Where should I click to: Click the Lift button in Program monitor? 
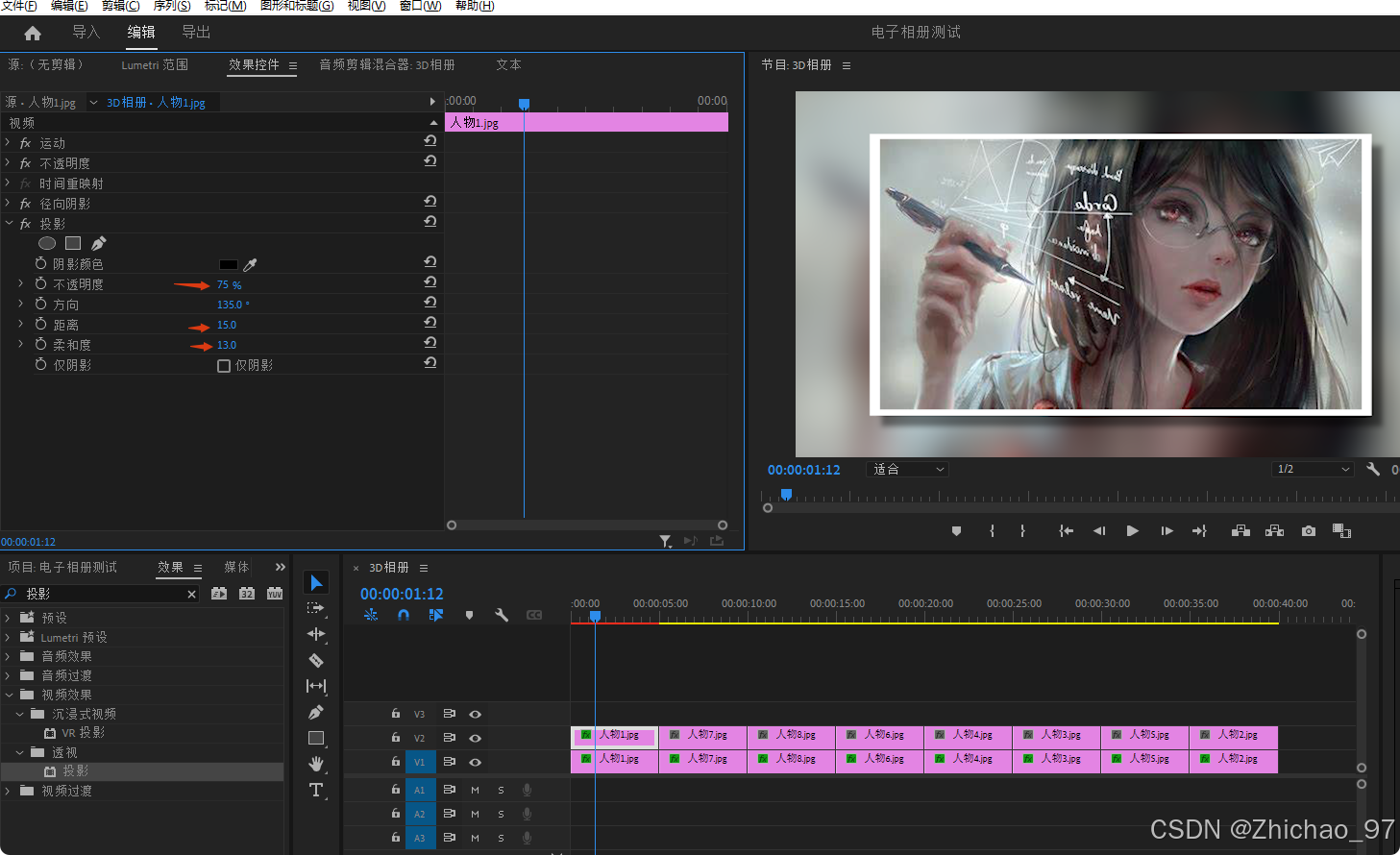(1240, 531)
